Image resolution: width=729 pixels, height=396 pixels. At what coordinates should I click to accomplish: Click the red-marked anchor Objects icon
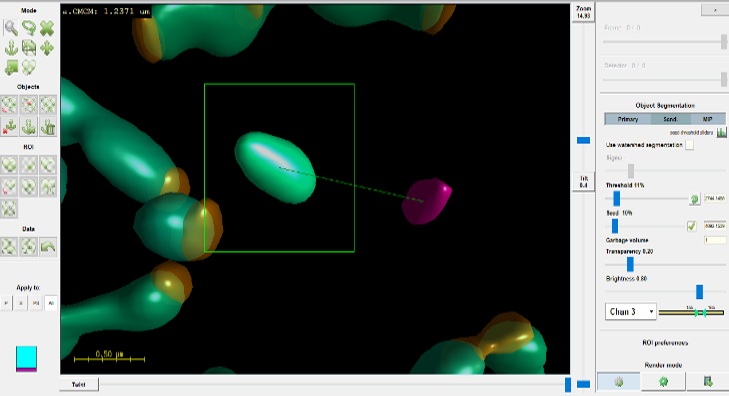click(x=9, y=126)
